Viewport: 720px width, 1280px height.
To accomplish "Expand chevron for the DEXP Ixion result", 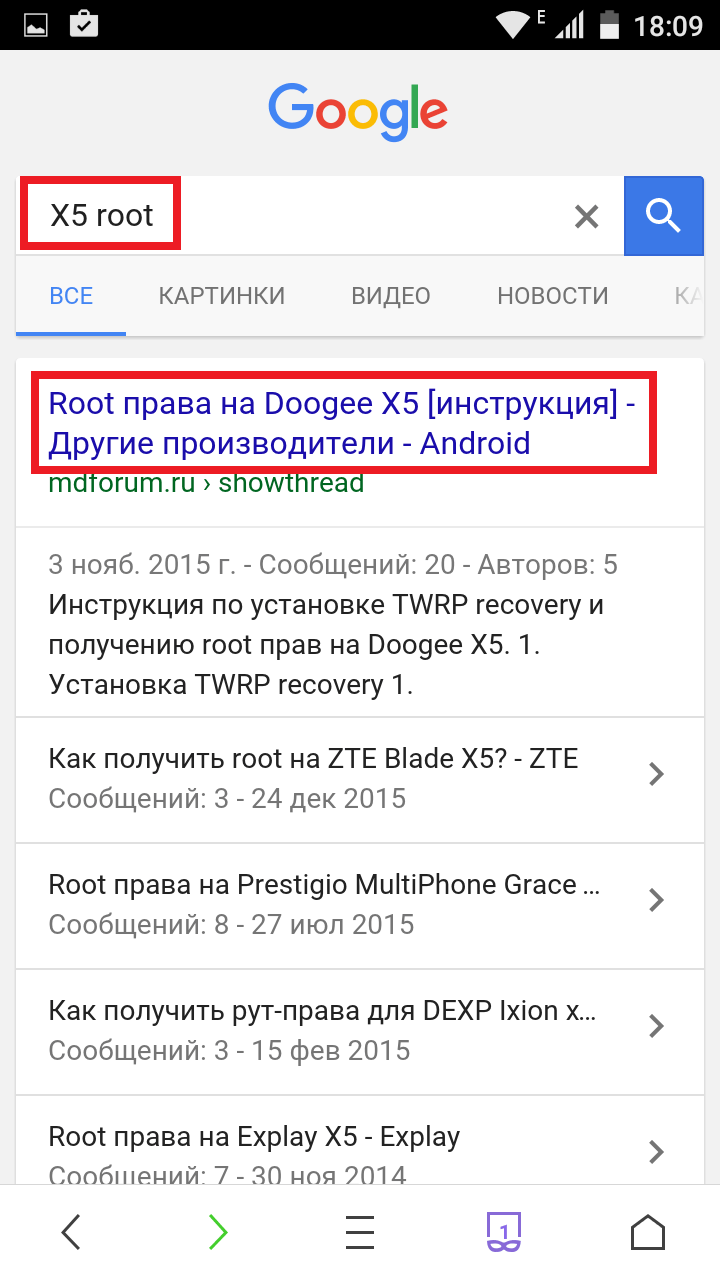I will point(656,1026).
